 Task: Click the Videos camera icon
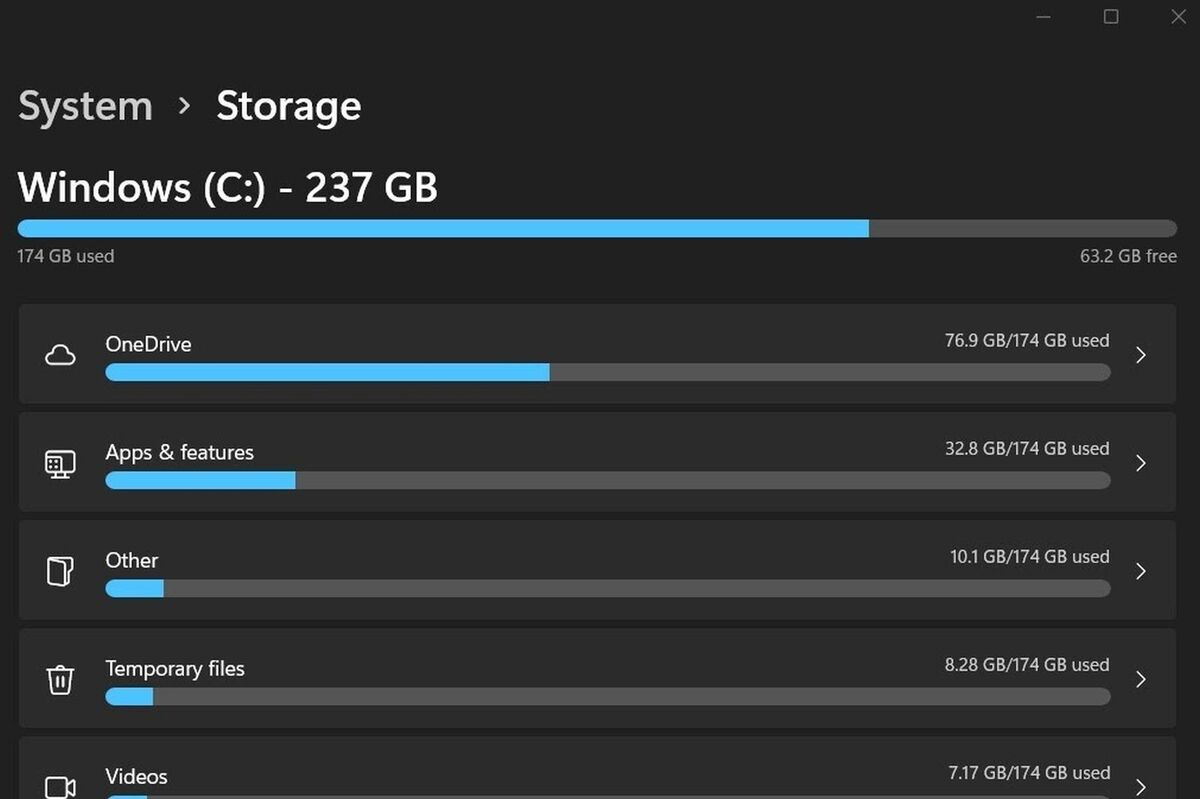tap(60, 787)
